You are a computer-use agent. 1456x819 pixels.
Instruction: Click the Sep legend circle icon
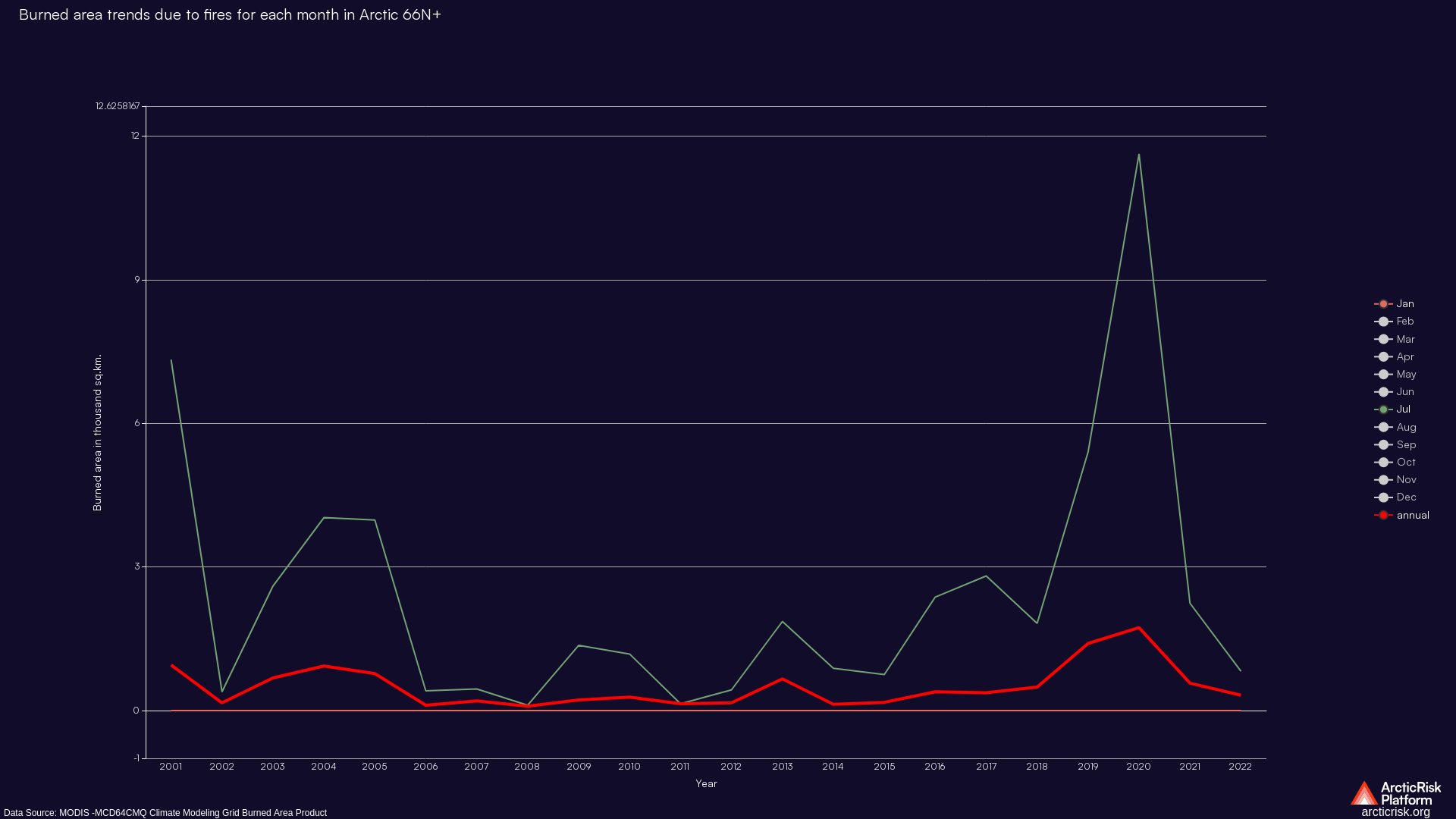(x=1383, y=445)
